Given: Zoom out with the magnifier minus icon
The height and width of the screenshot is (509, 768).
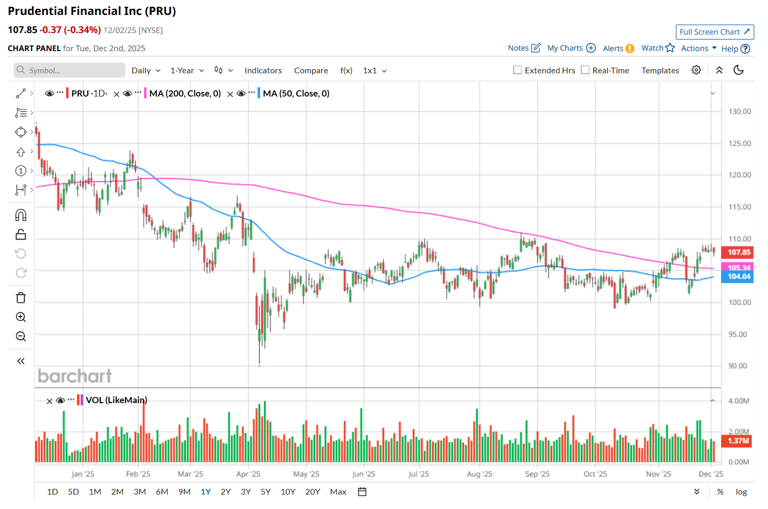Looking at the screenshot, I should pos(20,337).
